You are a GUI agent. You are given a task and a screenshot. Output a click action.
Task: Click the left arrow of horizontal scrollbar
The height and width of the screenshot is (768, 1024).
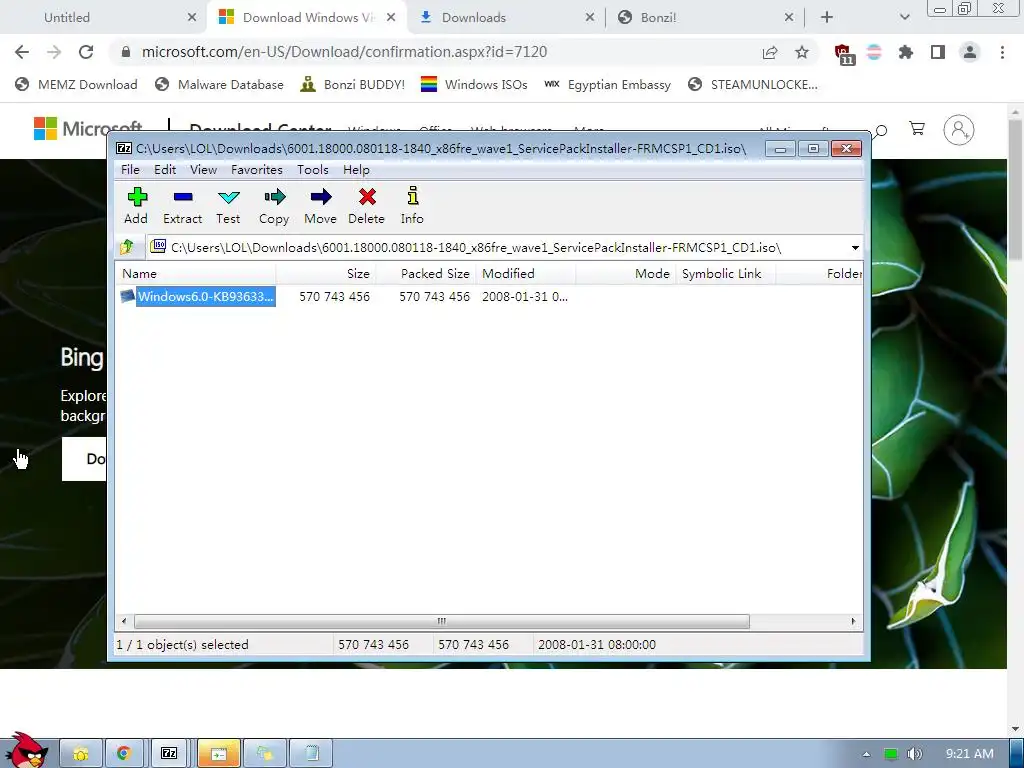point(124,621)
